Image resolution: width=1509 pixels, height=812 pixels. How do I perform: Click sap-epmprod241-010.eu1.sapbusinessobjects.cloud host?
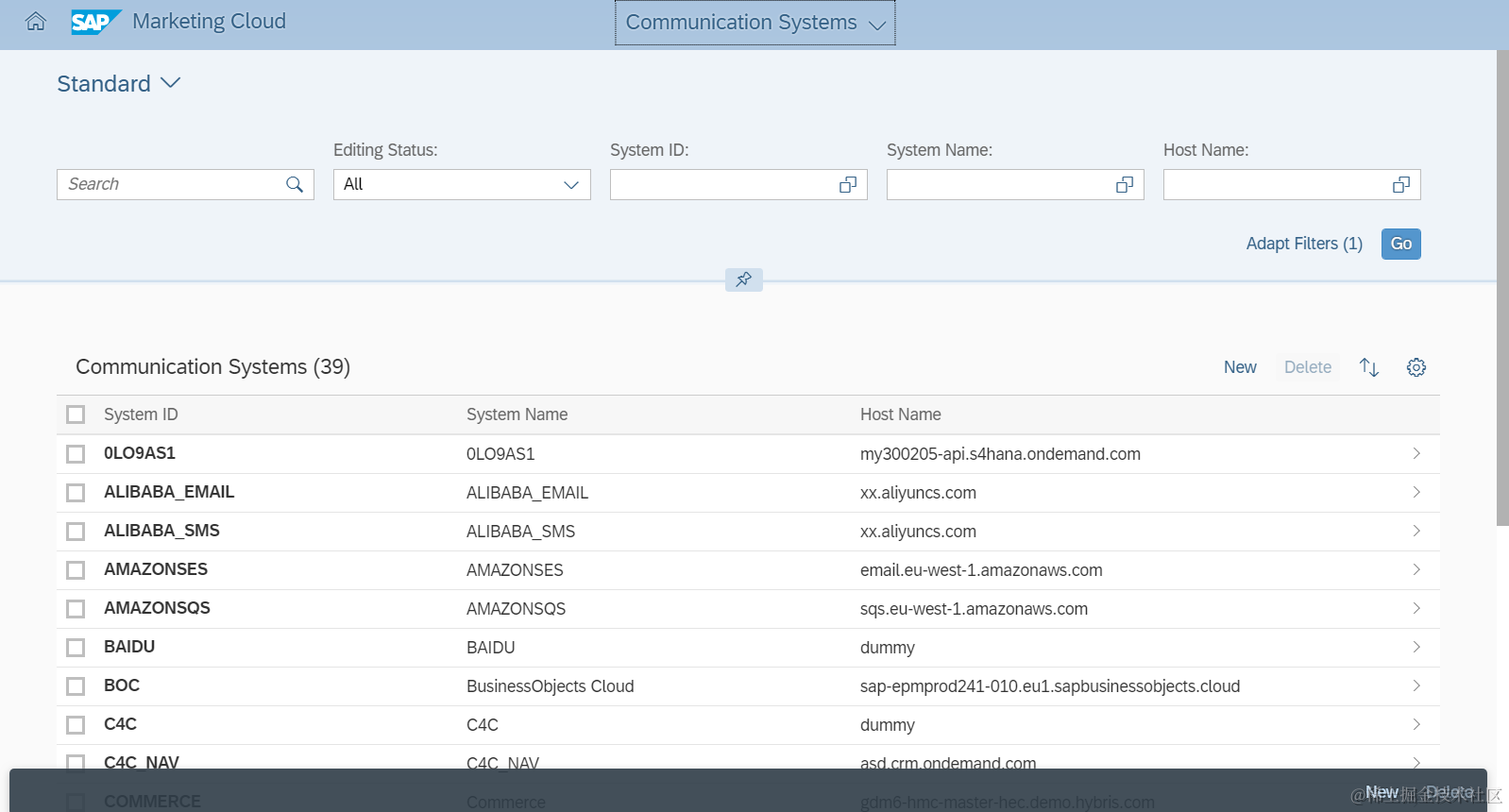(x=1050, y=686)
